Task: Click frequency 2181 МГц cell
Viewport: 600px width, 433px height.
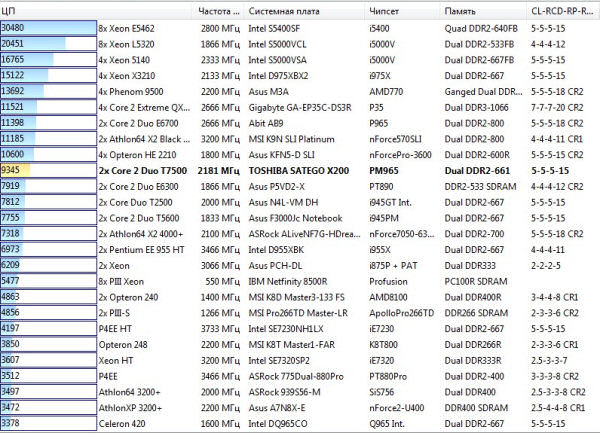Action: tap(218, 171)
